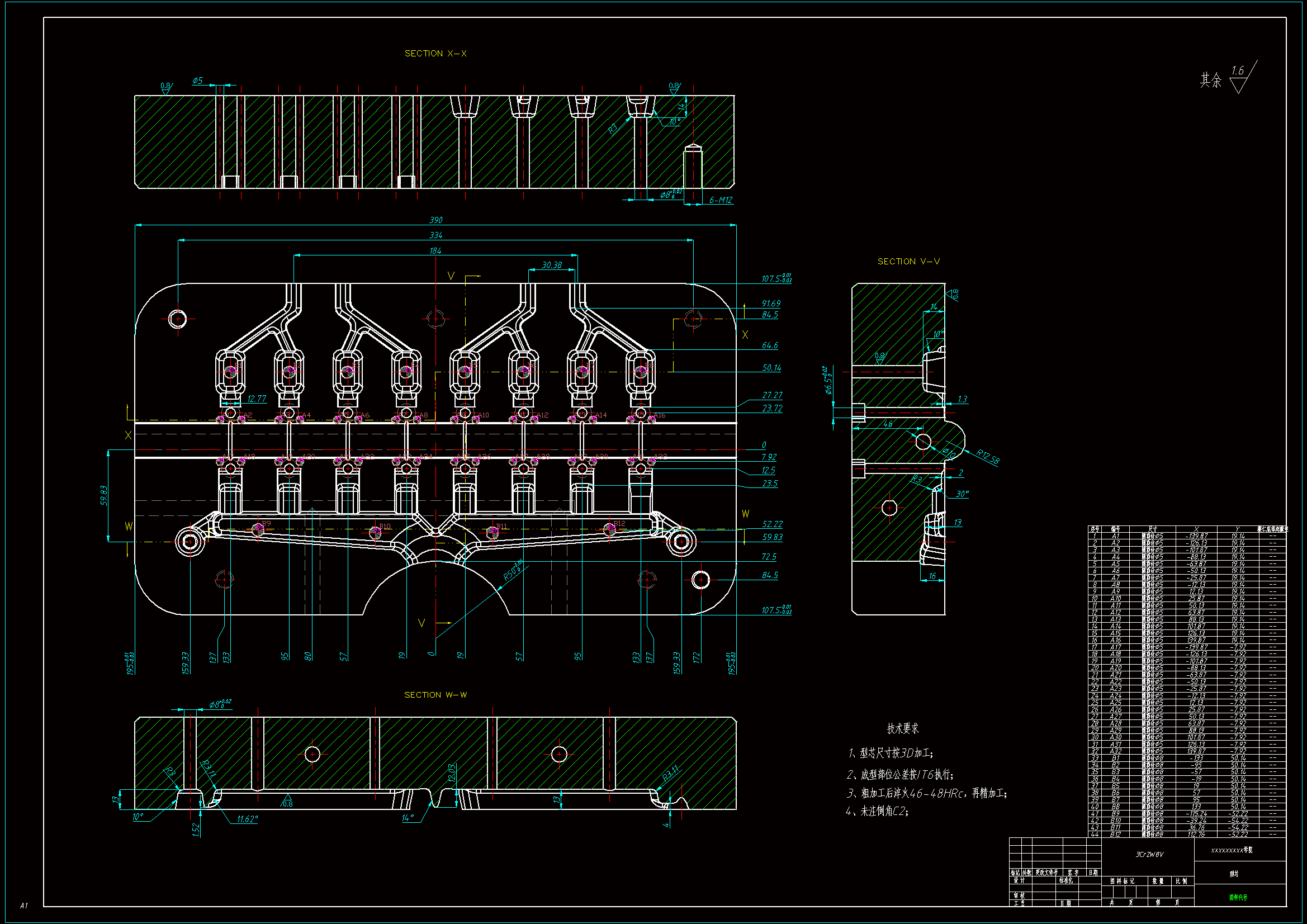Image resolution: width=1307 pixels, height=924 pixels.
Task: Click the 3Cr2W8V material cell in title block
Action: point(1149,855)
